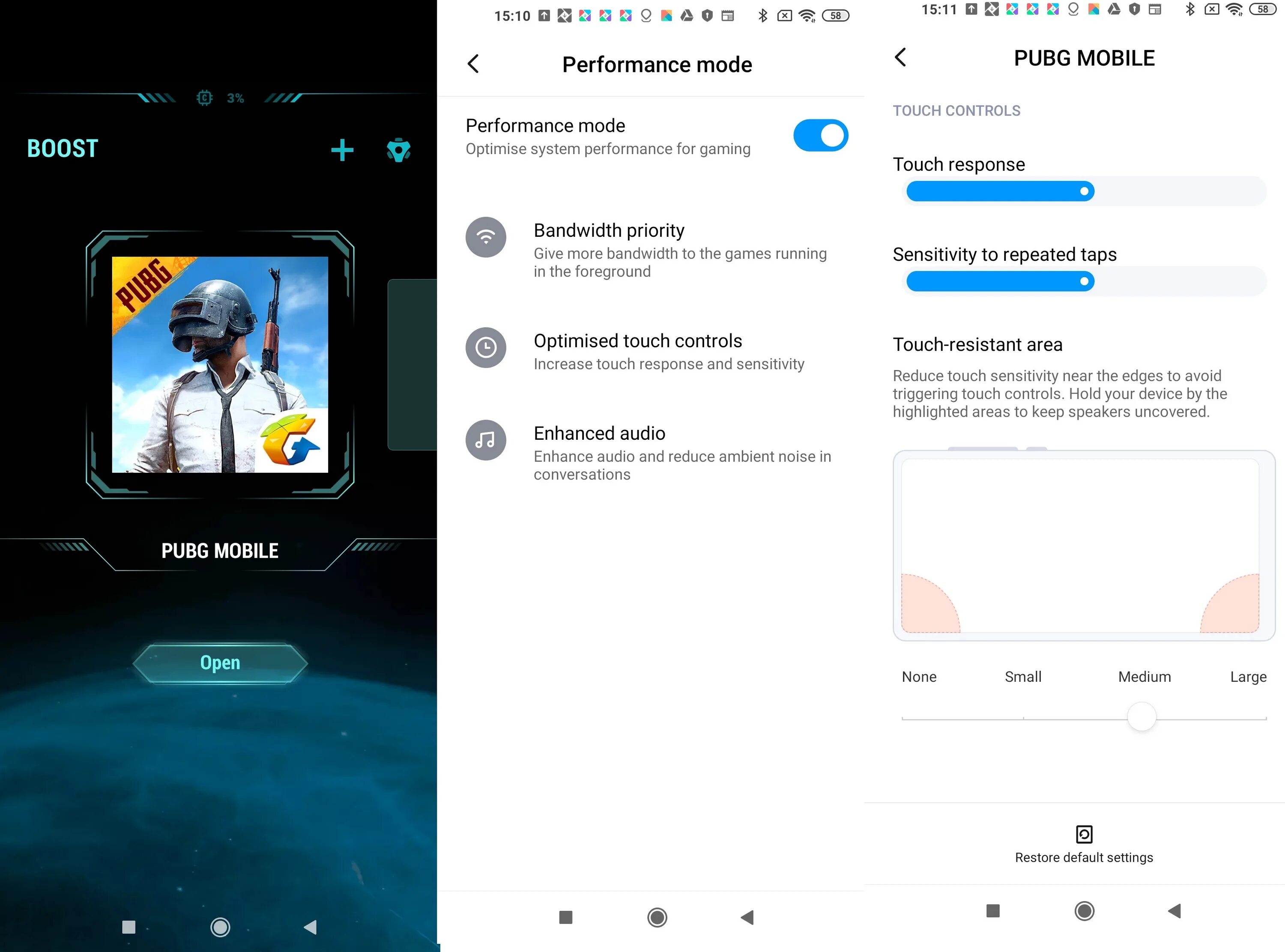
Task: Click the BOOST shield/settings gear icon
Action: [x=399, y=150]
